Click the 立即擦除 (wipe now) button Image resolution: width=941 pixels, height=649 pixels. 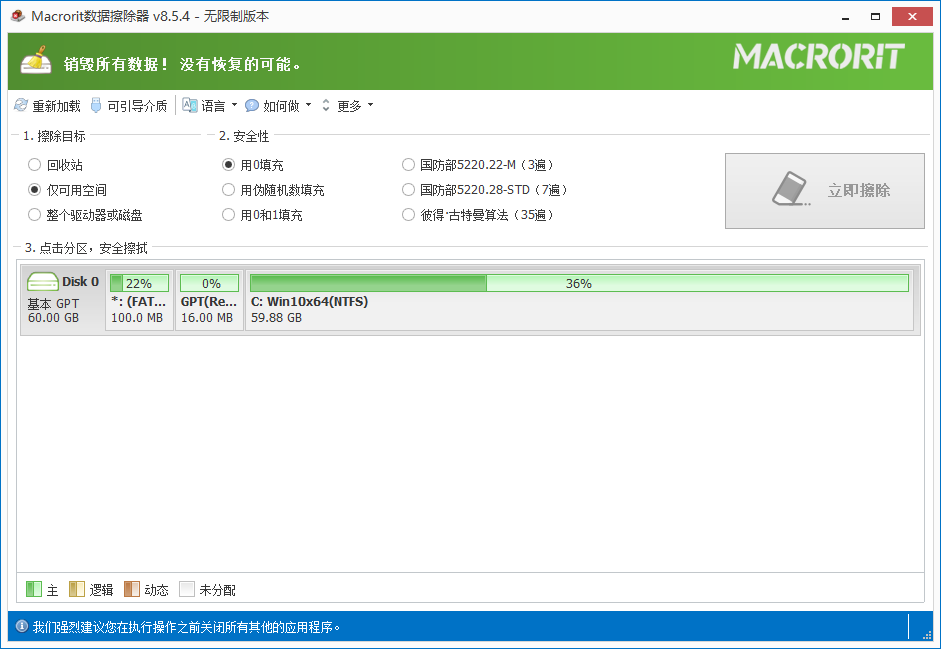(825, 191)
